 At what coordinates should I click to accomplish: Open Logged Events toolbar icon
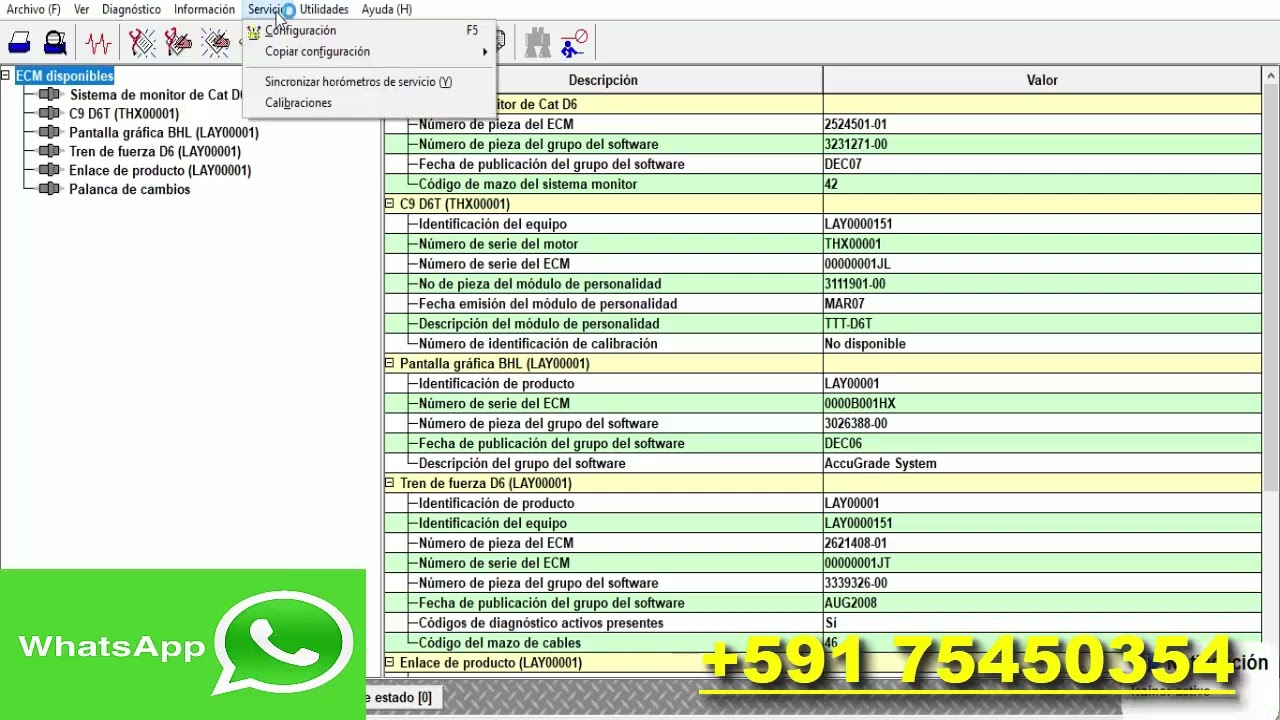tap(215, 43)
